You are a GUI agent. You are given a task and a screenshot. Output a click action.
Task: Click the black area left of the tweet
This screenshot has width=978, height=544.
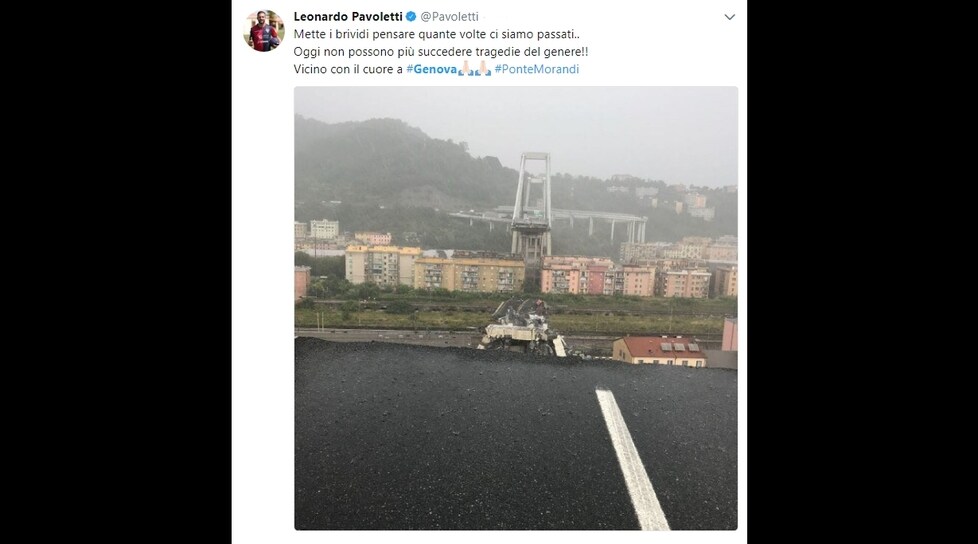(115, 272)
